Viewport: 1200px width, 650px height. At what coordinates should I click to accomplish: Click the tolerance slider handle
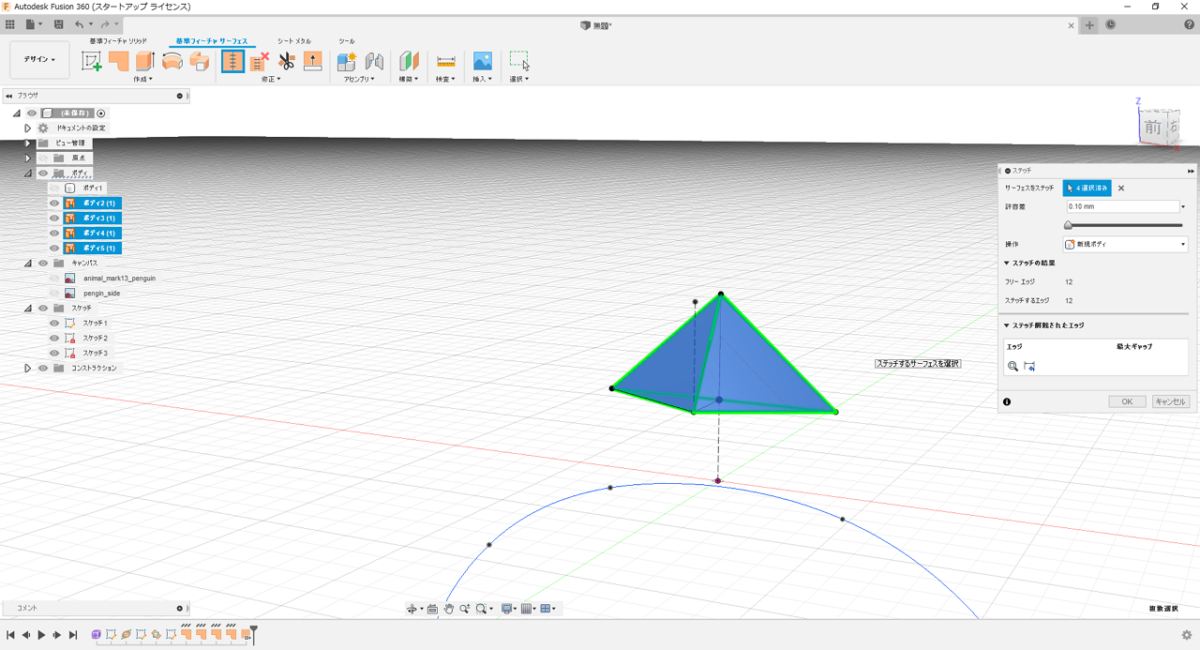coord(1069,225)
